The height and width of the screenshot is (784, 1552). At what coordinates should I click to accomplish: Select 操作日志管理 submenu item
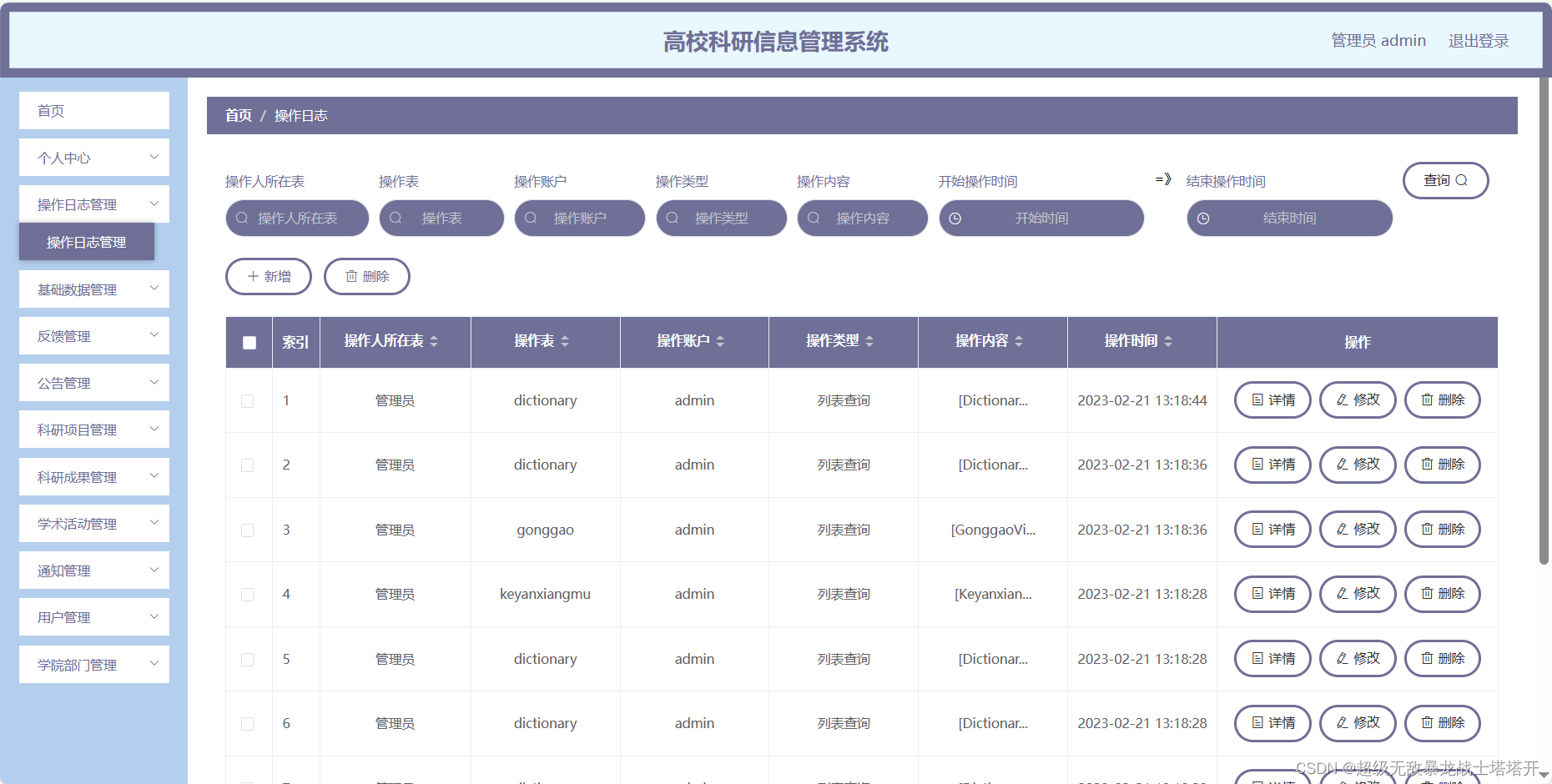pyautogui.click(x=87, y=242)
